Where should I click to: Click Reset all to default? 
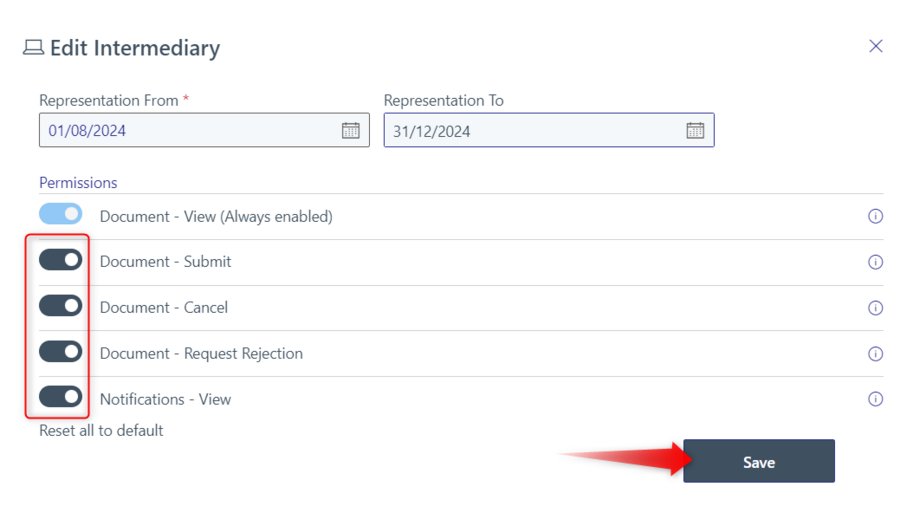click(x=101, y=430)
